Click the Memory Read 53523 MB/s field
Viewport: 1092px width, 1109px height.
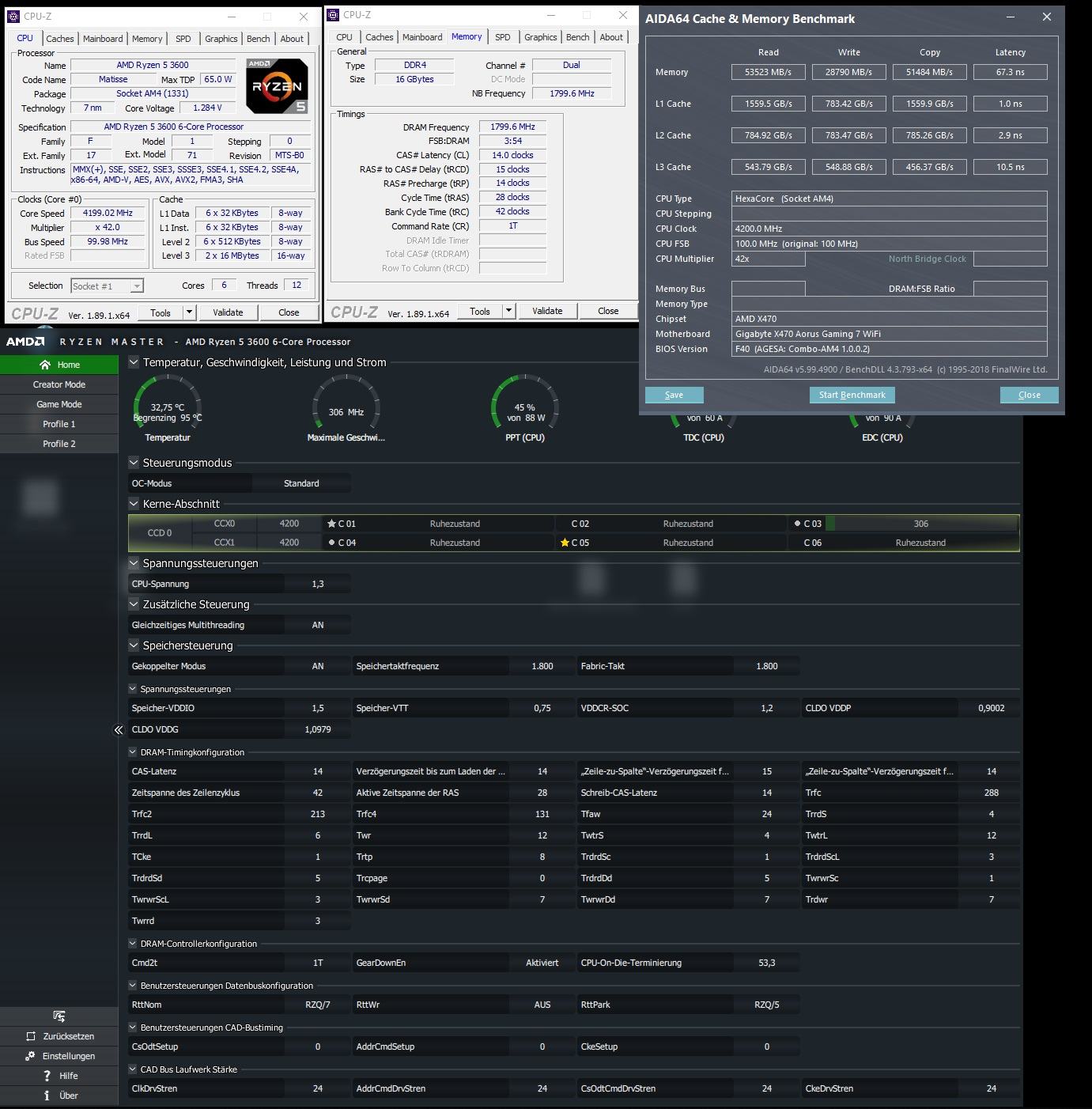[768, 72]
